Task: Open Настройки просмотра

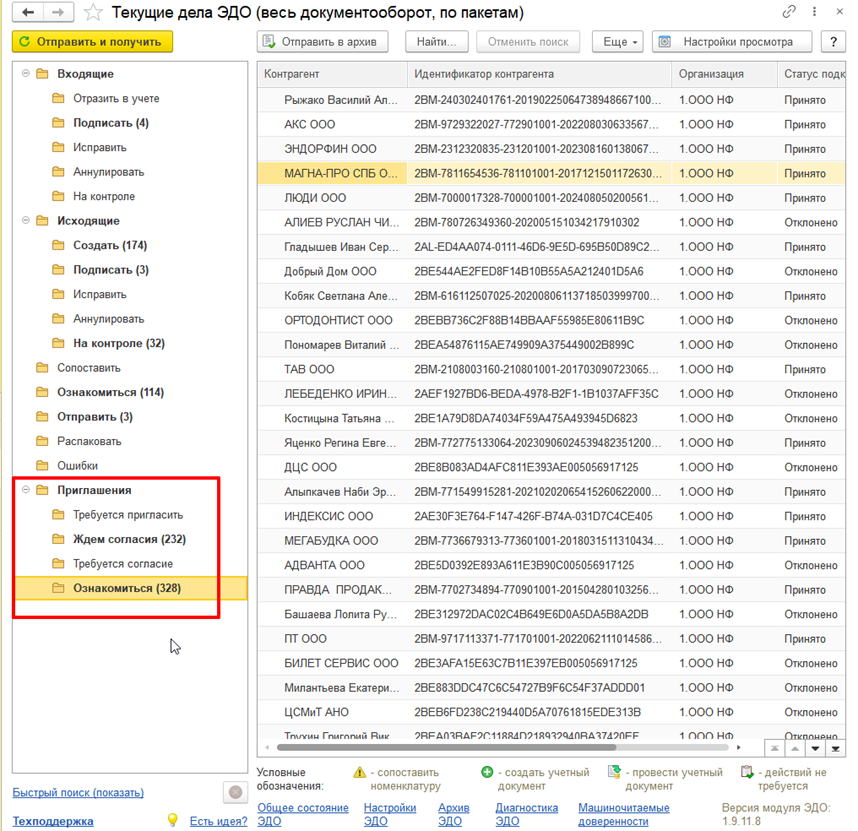Action: tap(732, 42)
